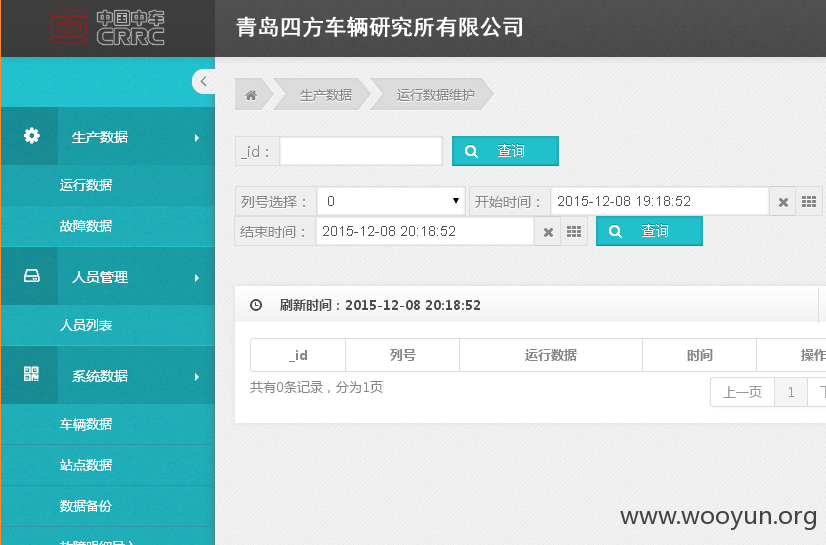This screenshot has width=826, height=545.
Task: Select page 1 in pagination
Action: (791, 392)
